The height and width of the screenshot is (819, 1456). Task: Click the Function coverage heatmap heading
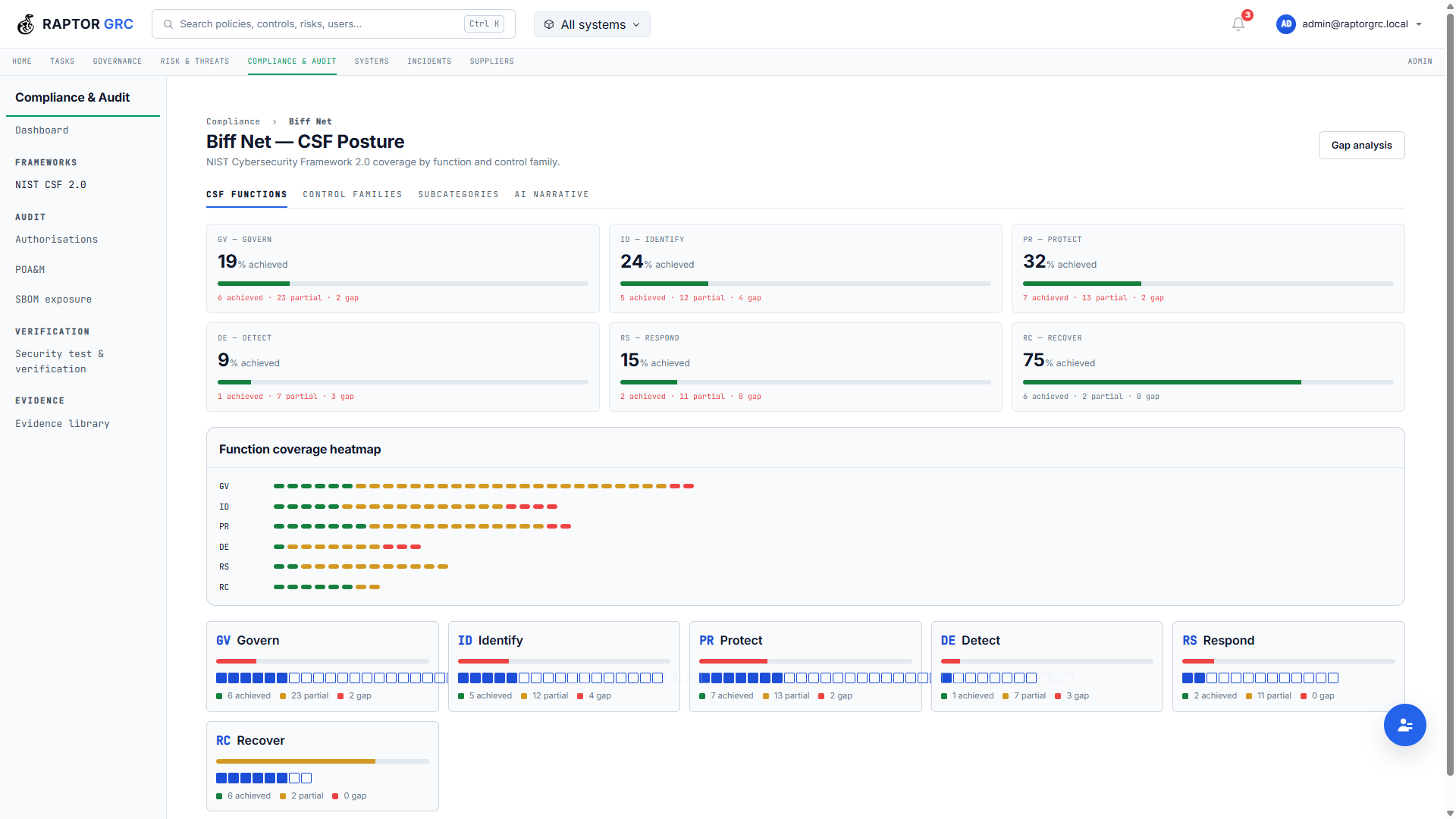pos(300,450)
